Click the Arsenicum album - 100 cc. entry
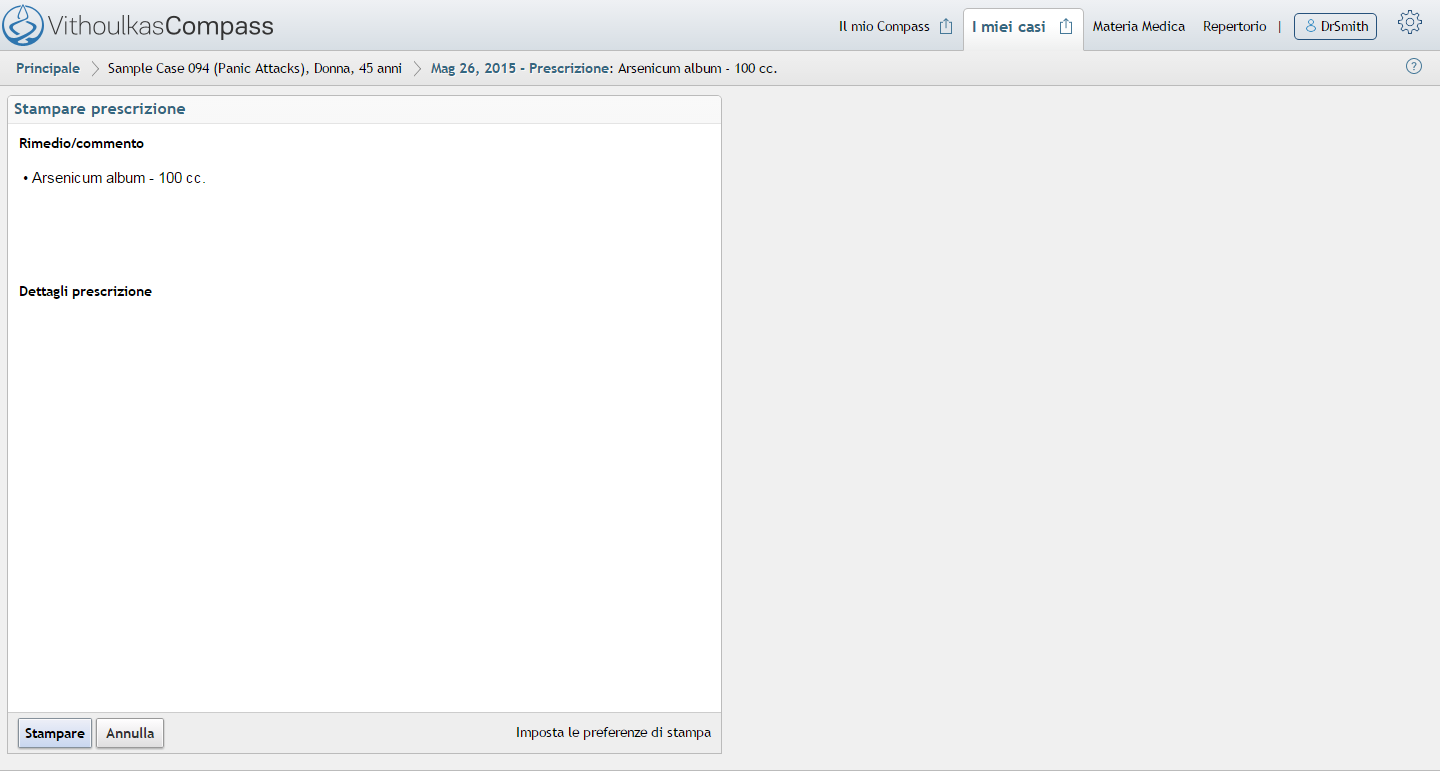1440x771 pixels. [x=118, y=178]
